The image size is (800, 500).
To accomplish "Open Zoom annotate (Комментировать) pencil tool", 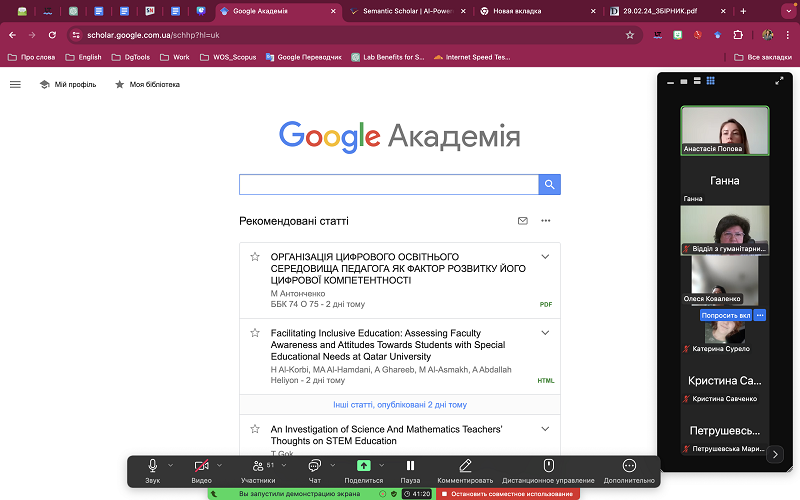I will click(466, 470).
